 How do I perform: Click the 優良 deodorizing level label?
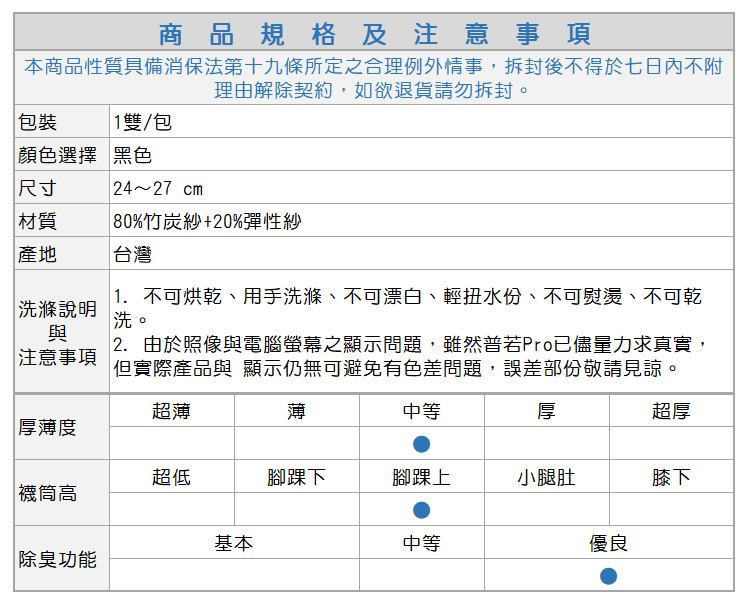[x=608, y=543]
